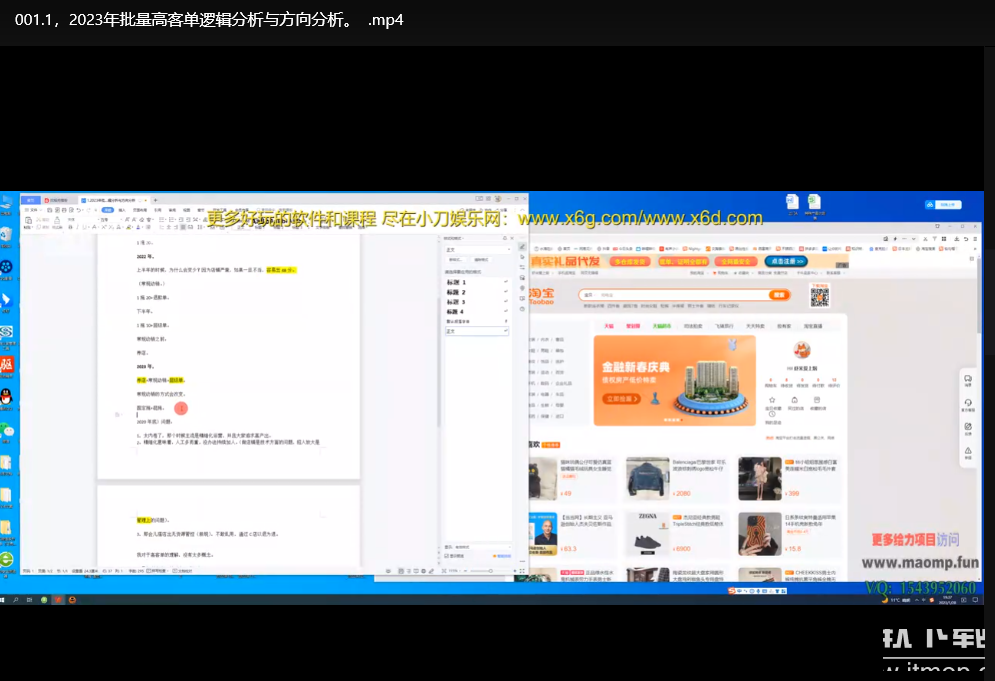Image resolution: width=995 pixels, height=681 pixels.
Task: Expand the 标题 2 style arrow
Action: (506, 292)
